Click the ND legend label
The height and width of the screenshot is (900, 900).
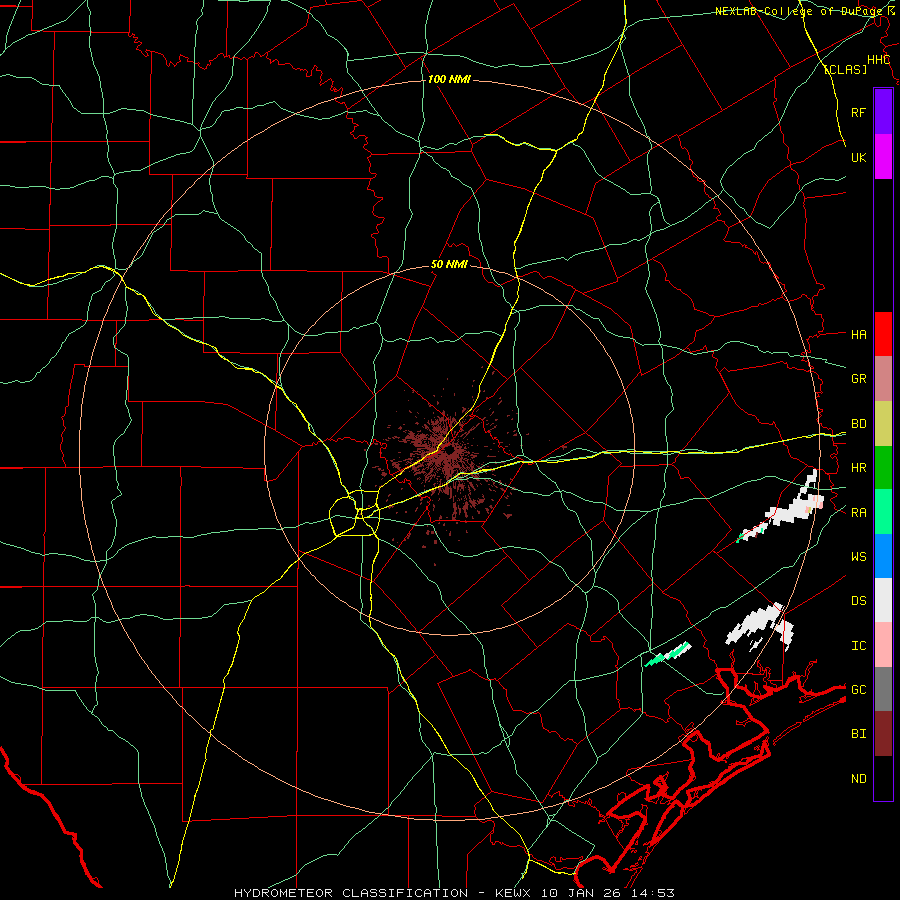[x=858, y=779]
